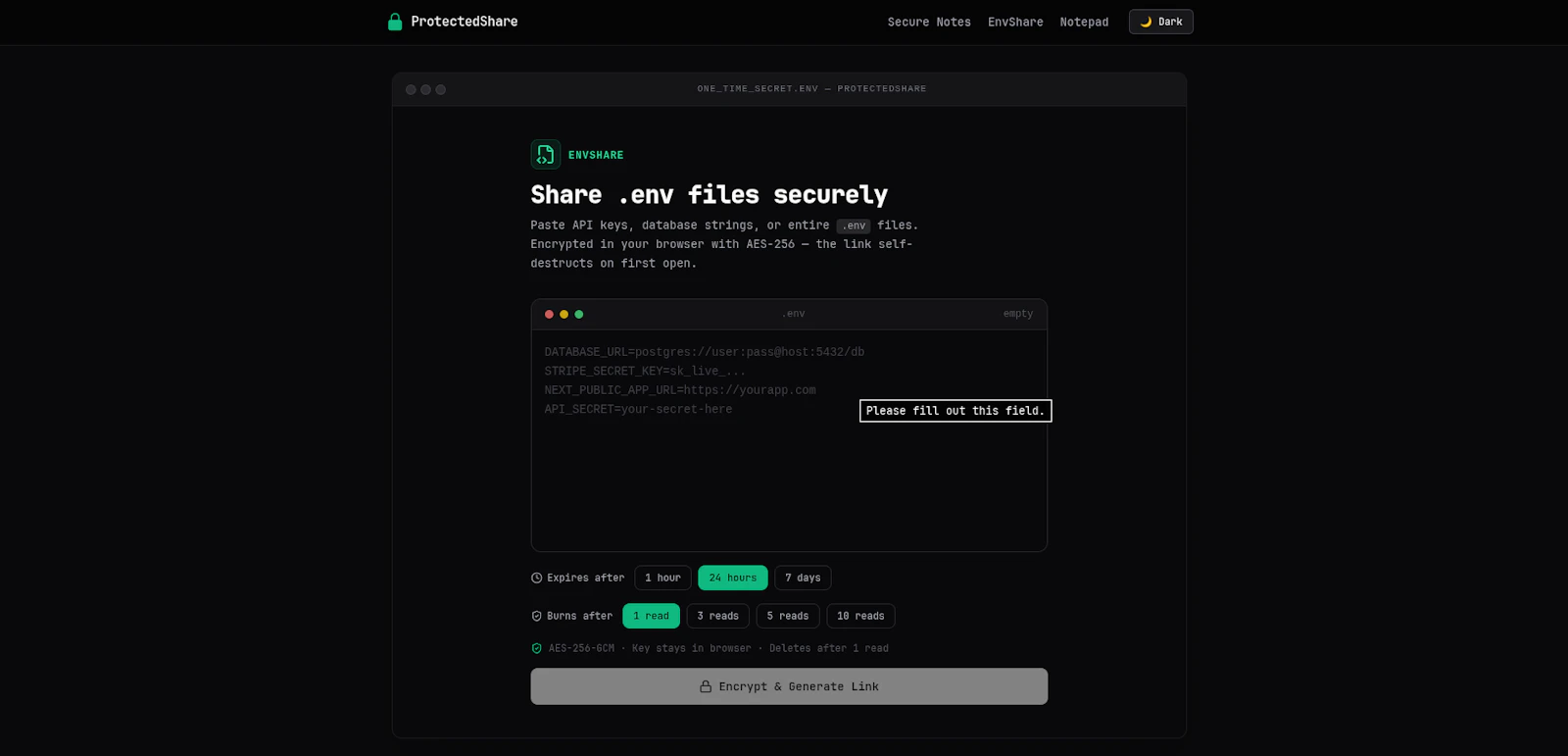Select burn after 3 reads
The image size is (1568, 756).
(718, 616)
